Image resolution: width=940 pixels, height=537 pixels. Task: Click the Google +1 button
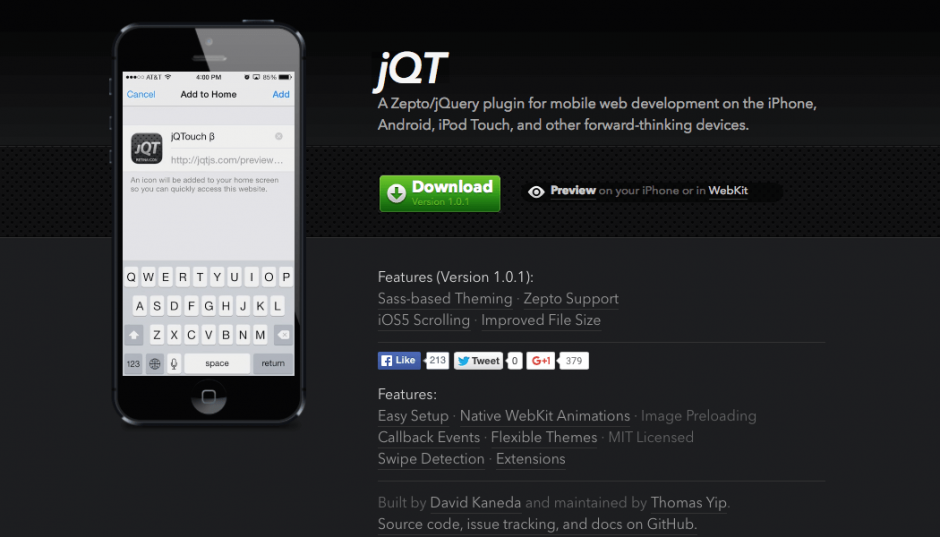[540, 360]
